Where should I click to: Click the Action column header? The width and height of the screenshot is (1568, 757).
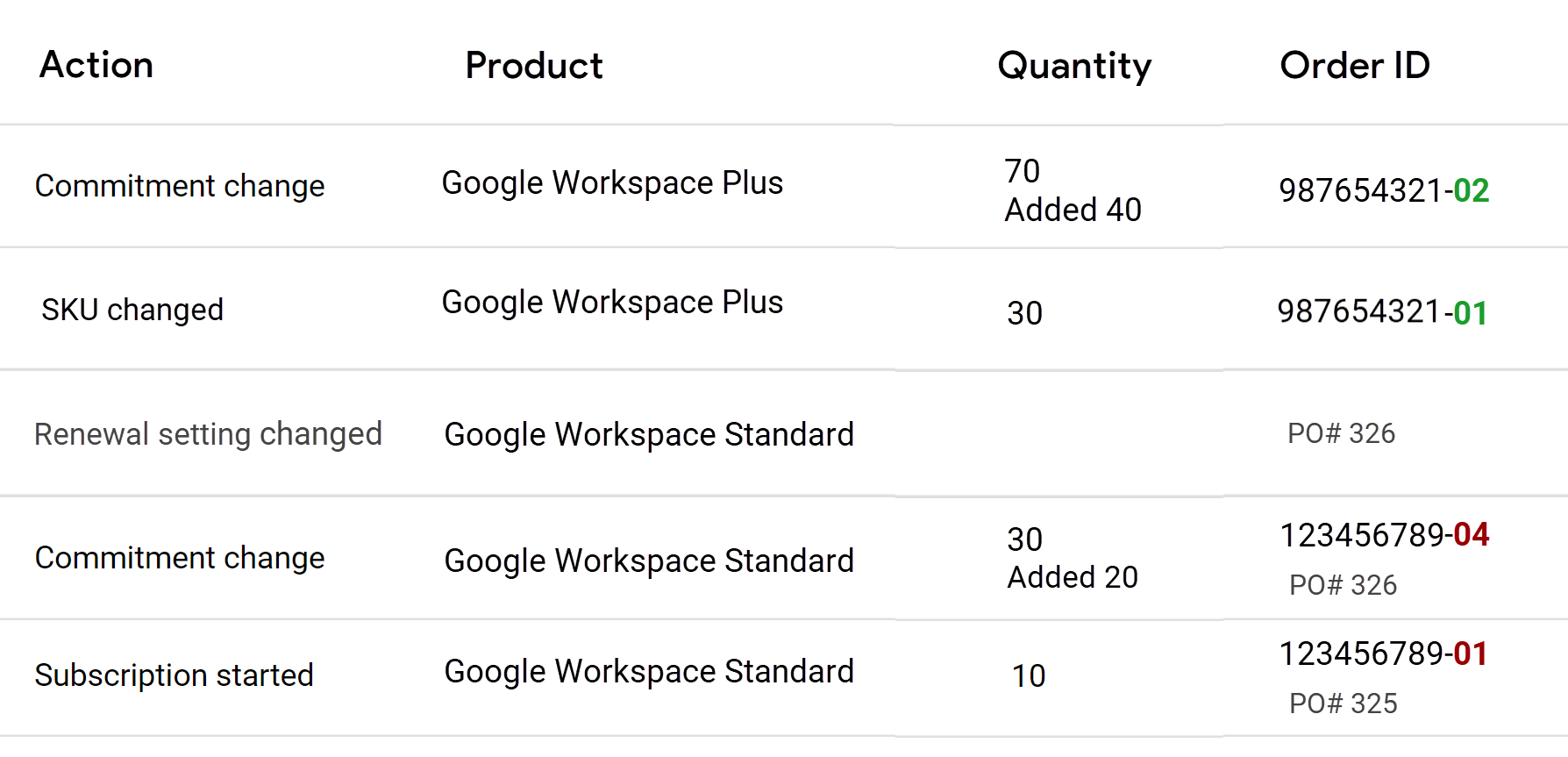[96, 65]
